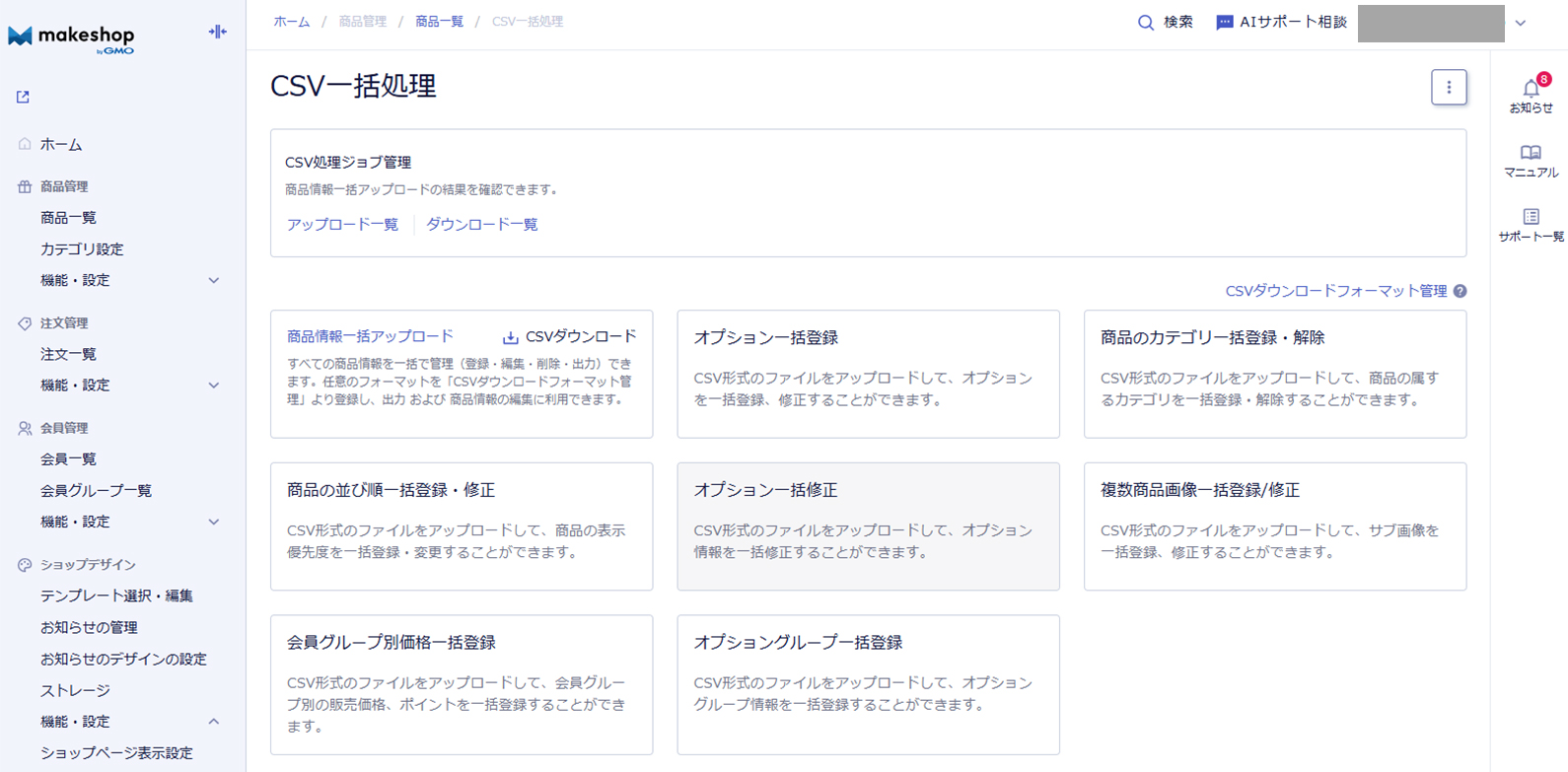Screen dimensions: 1568x772
Task: Open 会員一覧 in sidebar
Action: (x=68, y=459)
